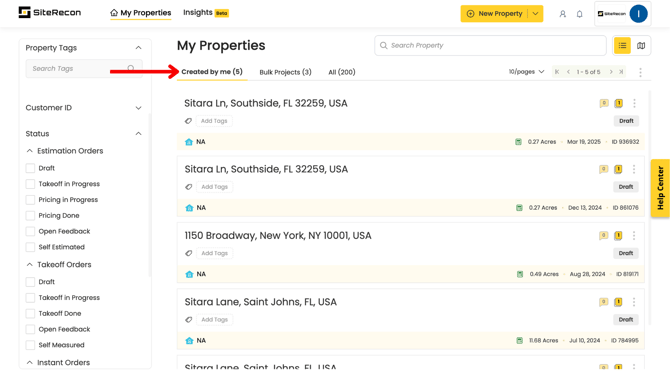Click Add Tags on property ID 861076
The width and height of the screenshot is (670, 377).
[215, 187]
